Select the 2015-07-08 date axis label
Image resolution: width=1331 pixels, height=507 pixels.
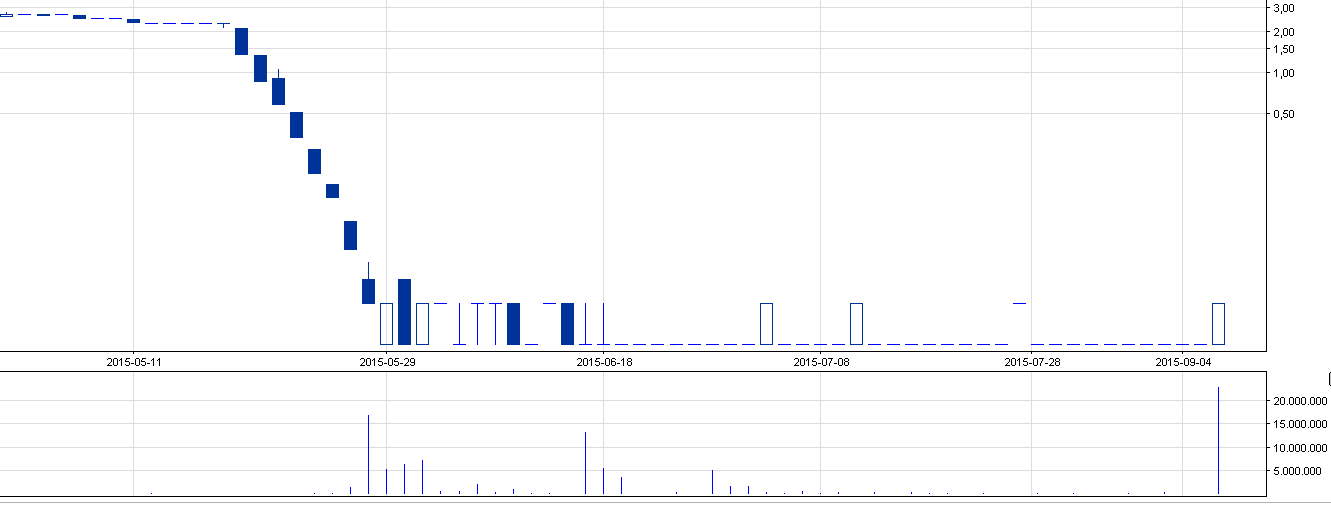(821, 362)
